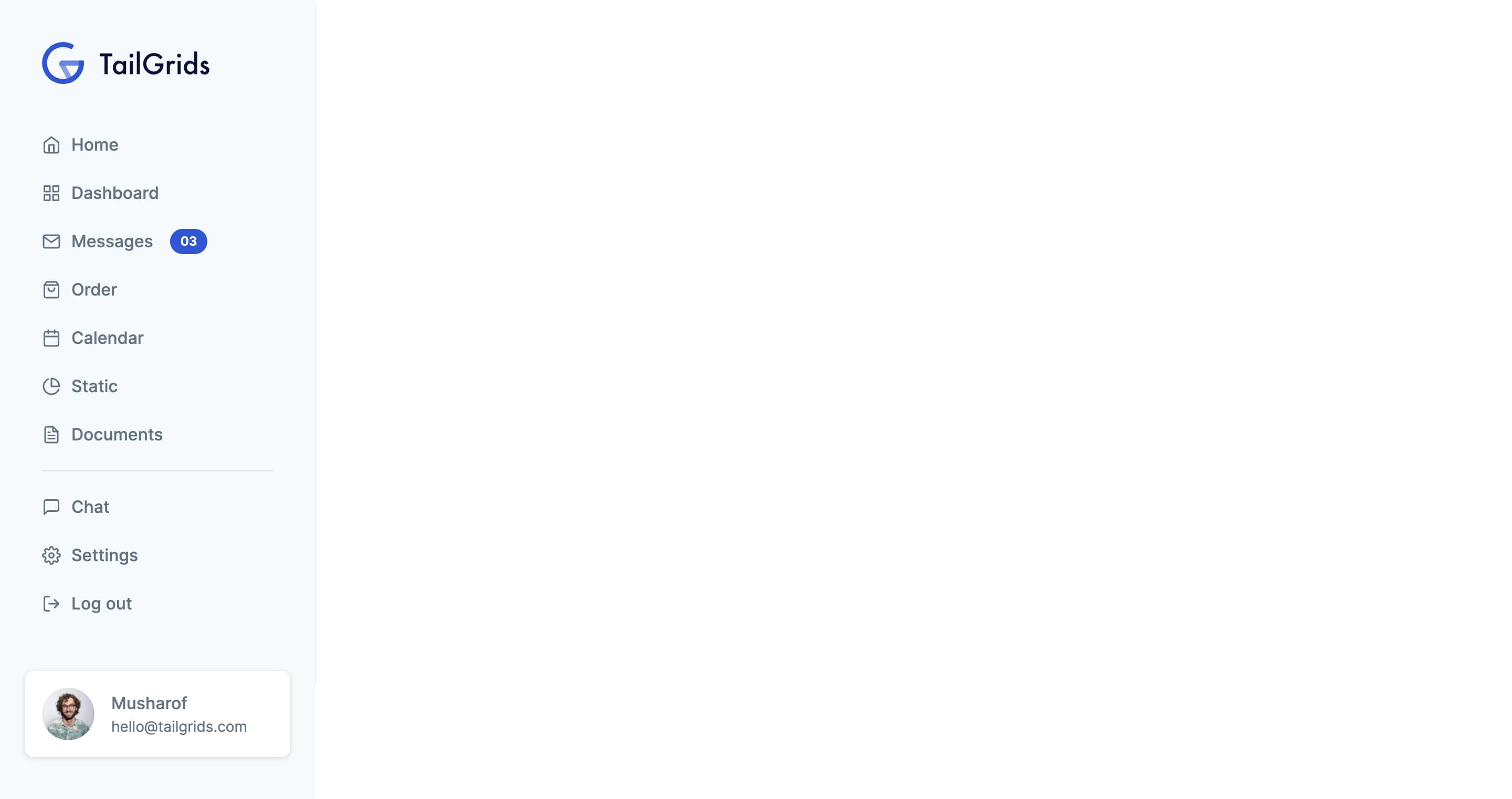Expand the Static analytics section
1512x799 pixels.
click(94, 386)
